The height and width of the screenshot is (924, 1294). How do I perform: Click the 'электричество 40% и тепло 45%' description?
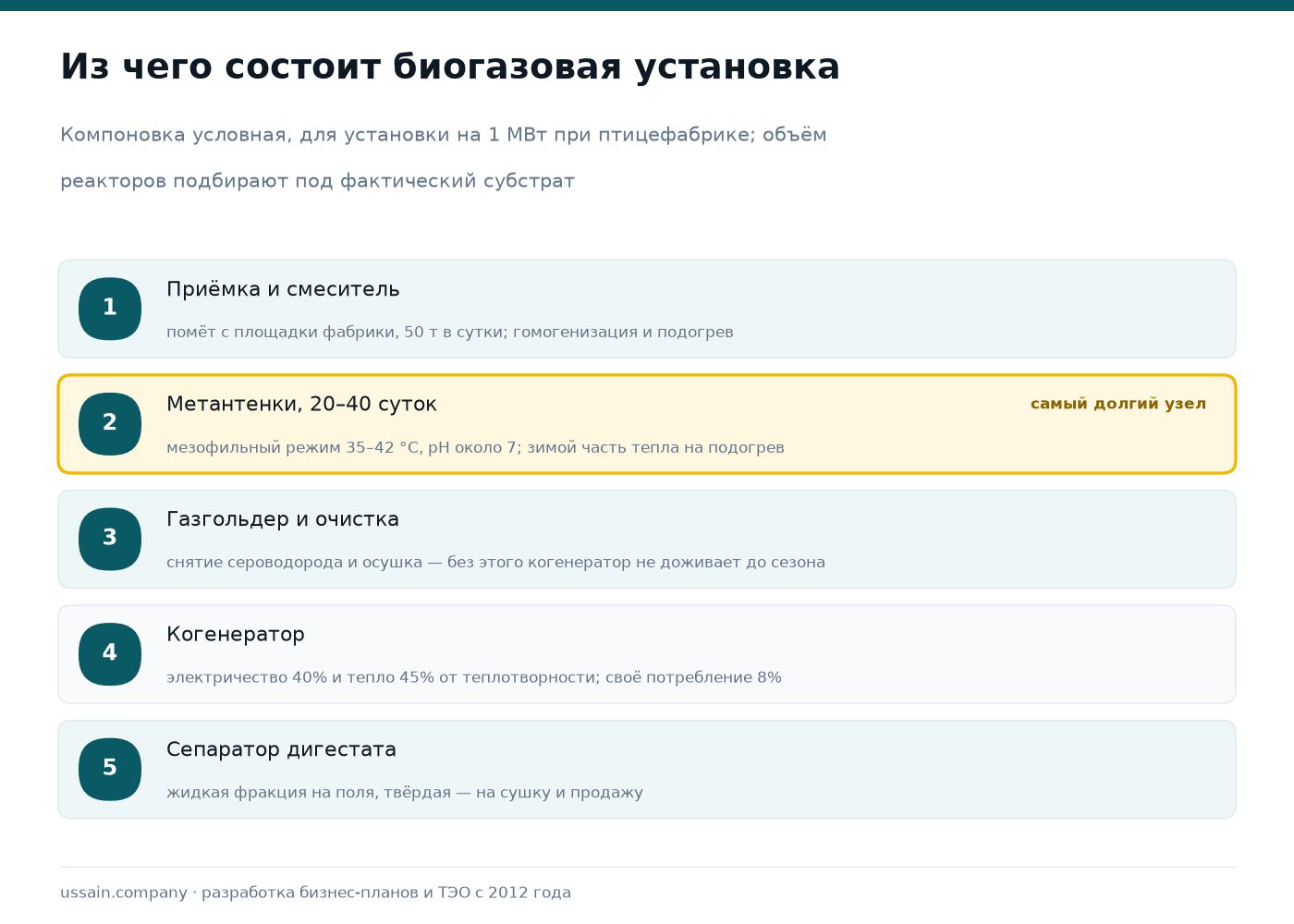474,677
